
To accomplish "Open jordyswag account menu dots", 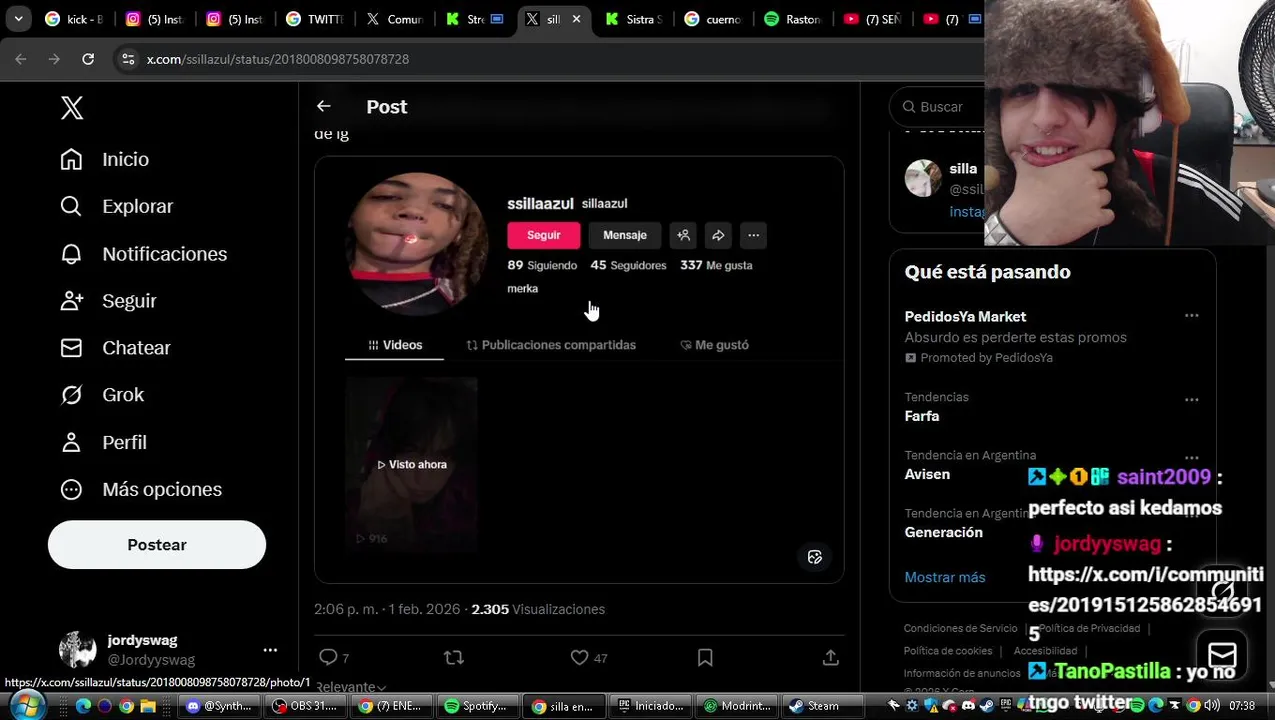I will pos(270,650).
